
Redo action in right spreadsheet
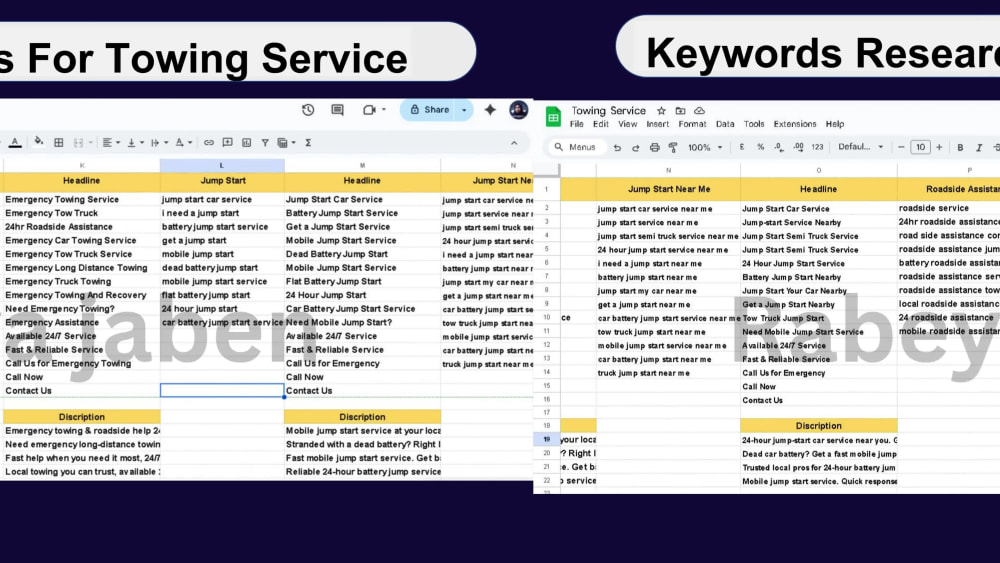[x=635, y=147]
